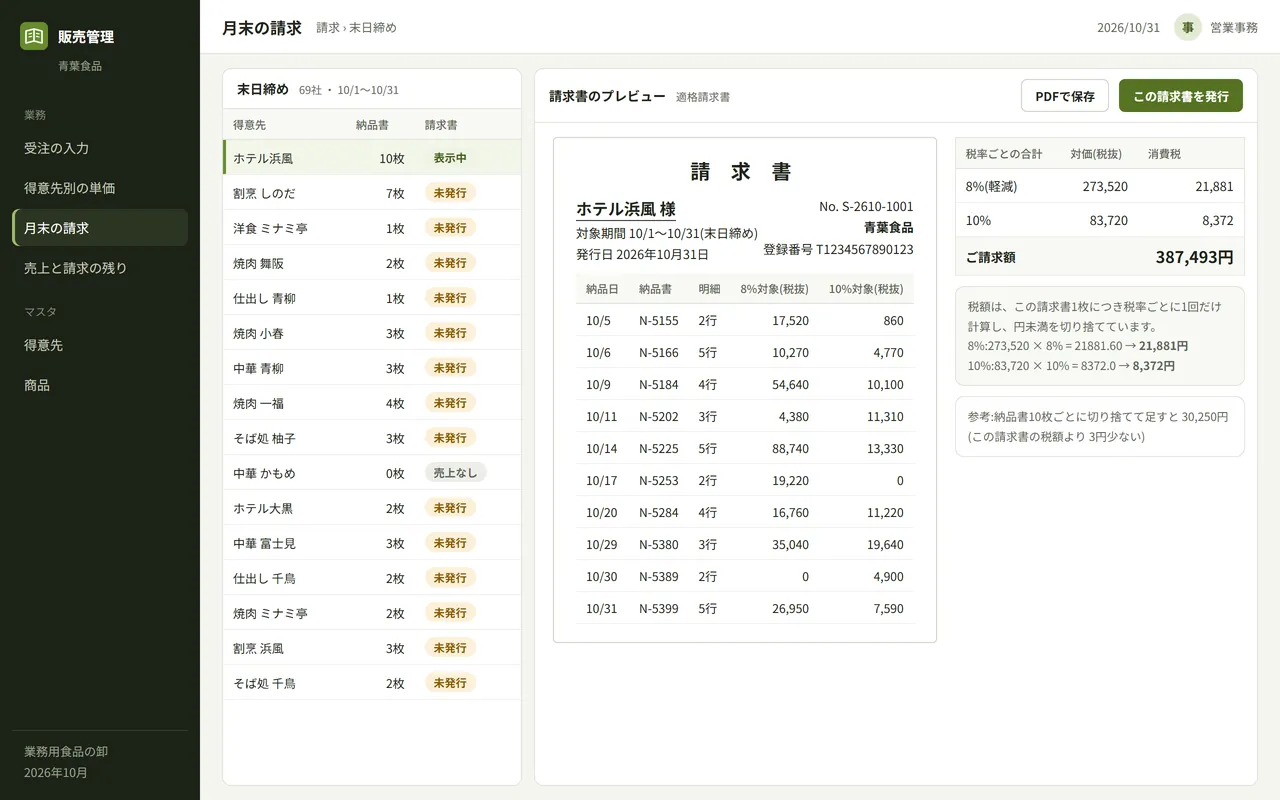The image size is (1280, 800).
Task: Open the 商品 master page
Action: [x=100, y=385]
